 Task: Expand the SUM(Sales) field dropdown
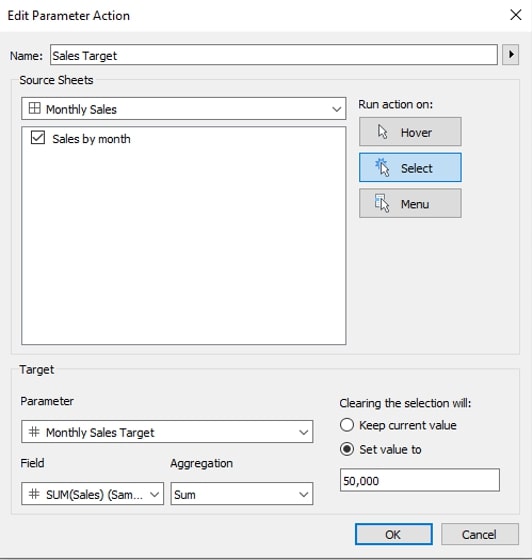coord(92,494)
